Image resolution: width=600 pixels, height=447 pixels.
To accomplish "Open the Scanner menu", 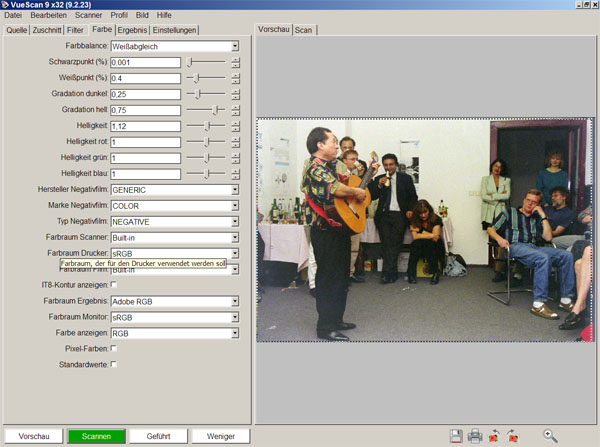I will point(88,16).
